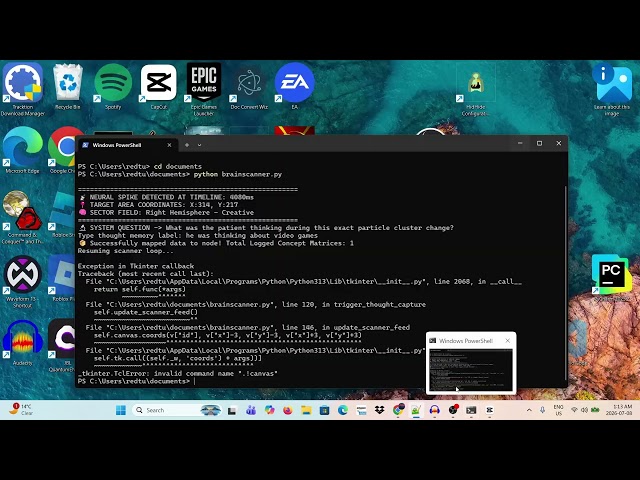Screen dimensions: 640x480
Task: Add a new tab in the terminal window
Action: click(187, 145)
